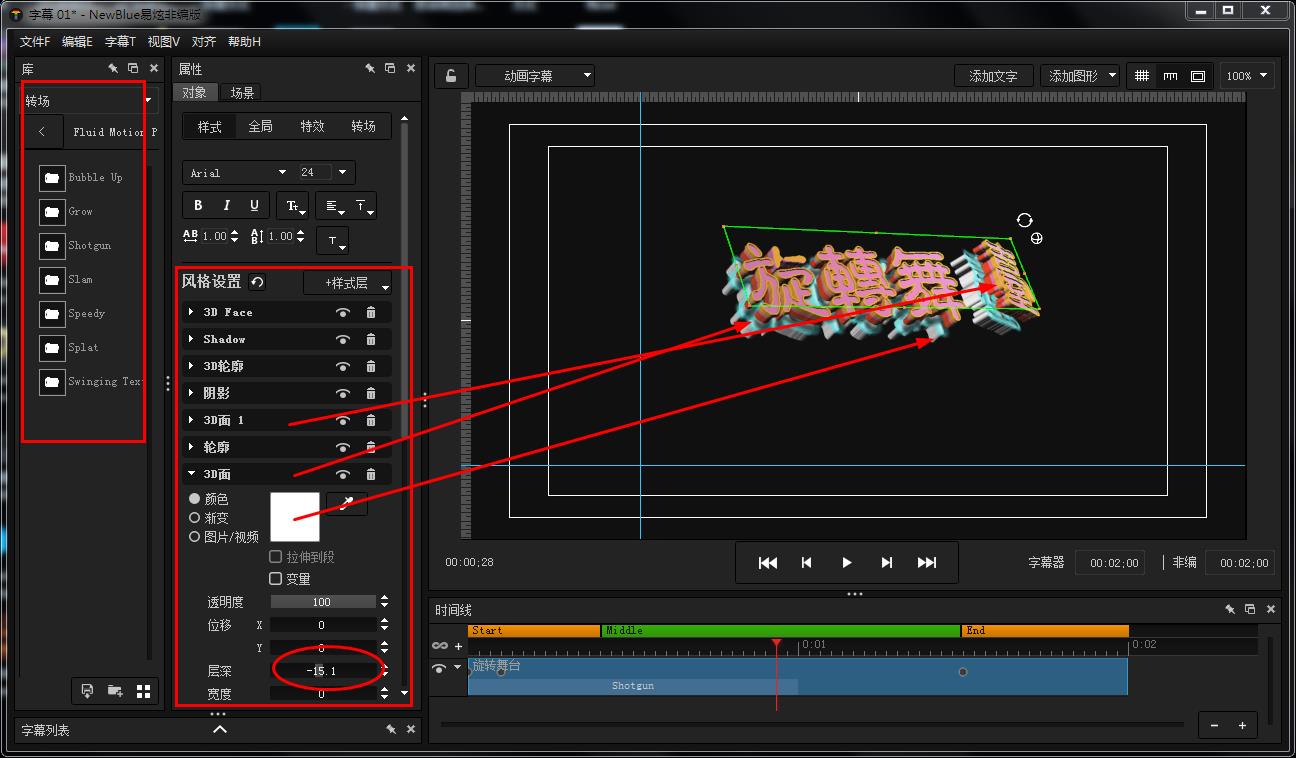1296x758 pixels.
Task: Add a new folder in the library
Action: point(115,691)
